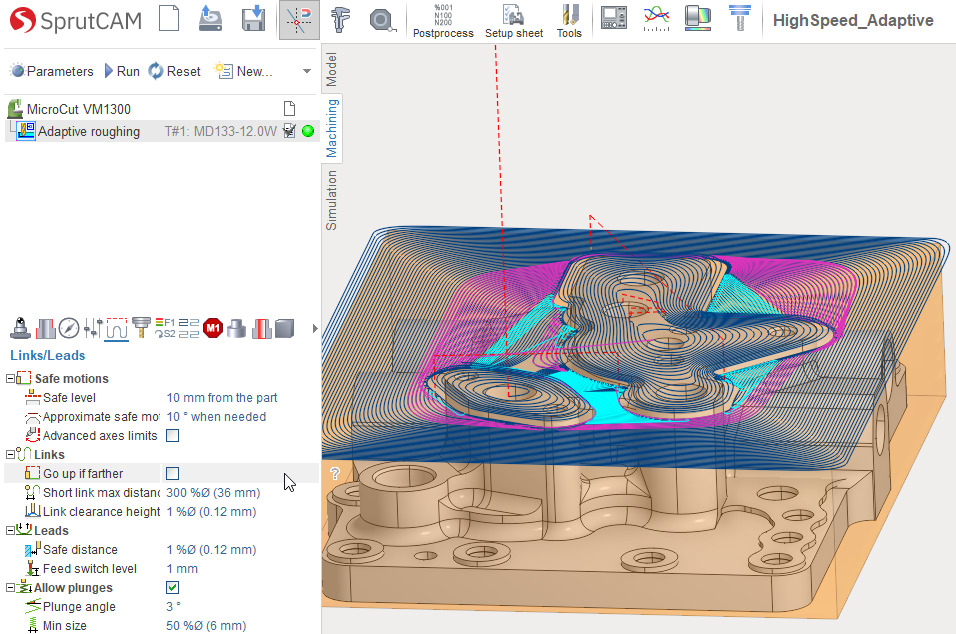The width and height of the screenshot is (956, 634).
Task: Create a new project file
Action: click(x=169, y=18)
